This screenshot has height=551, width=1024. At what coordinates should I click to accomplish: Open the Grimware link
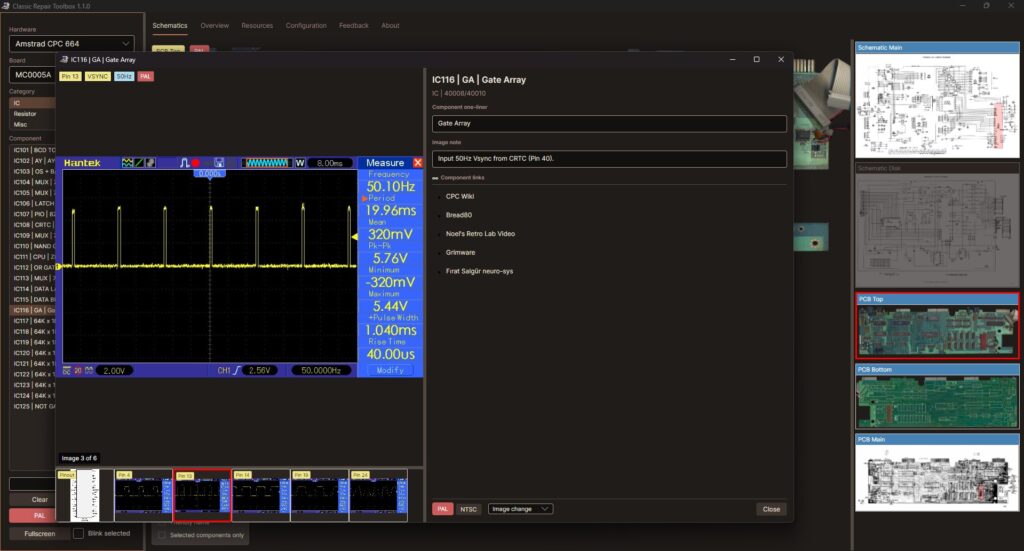click(x=460, y=253)
